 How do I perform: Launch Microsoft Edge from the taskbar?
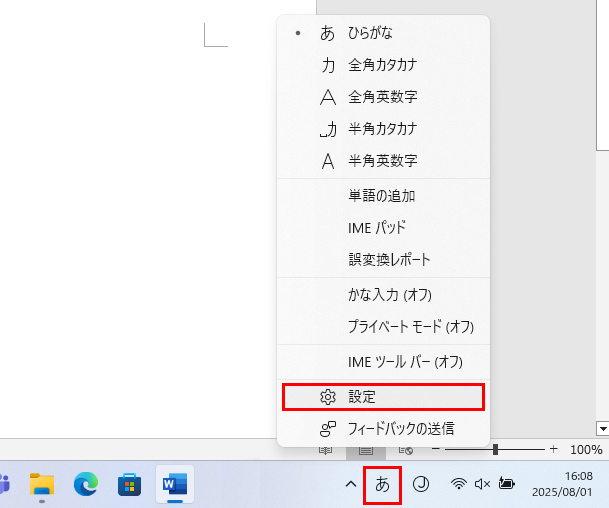[86, 485]
